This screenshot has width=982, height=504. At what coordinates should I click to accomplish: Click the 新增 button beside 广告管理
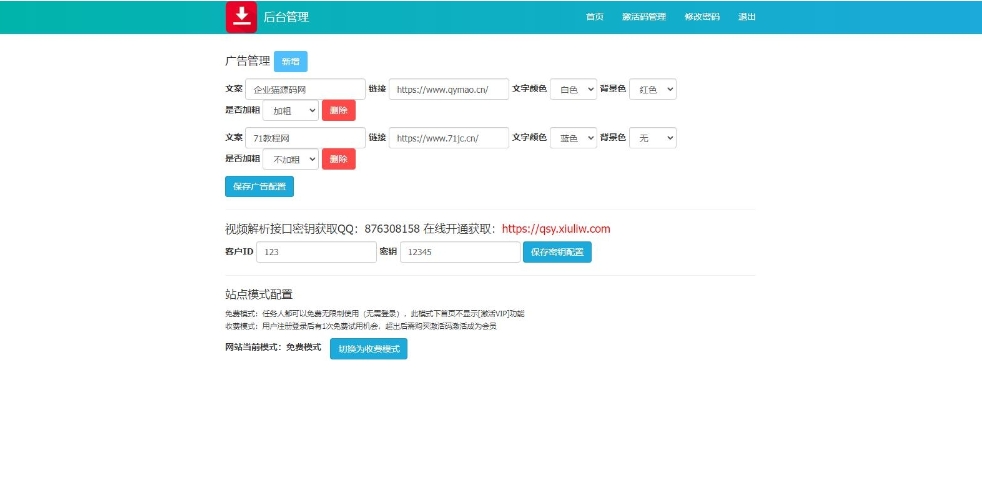click(x=290, y=61)
